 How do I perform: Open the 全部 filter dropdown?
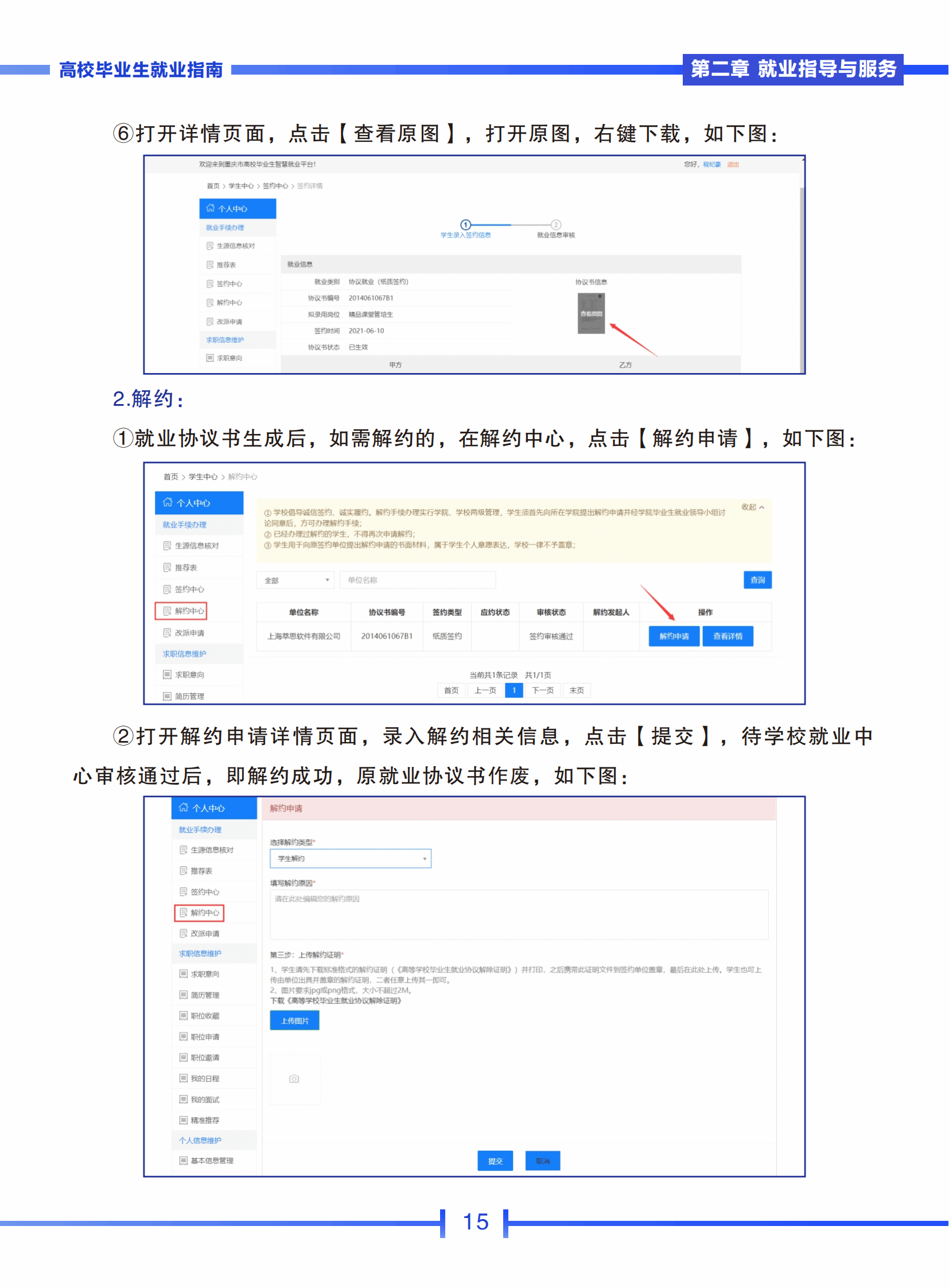(x=295, y=580)
